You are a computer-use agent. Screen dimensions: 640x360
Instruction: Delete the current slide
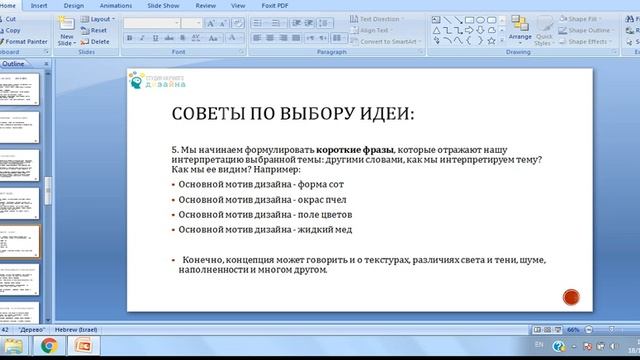(95, 41)
